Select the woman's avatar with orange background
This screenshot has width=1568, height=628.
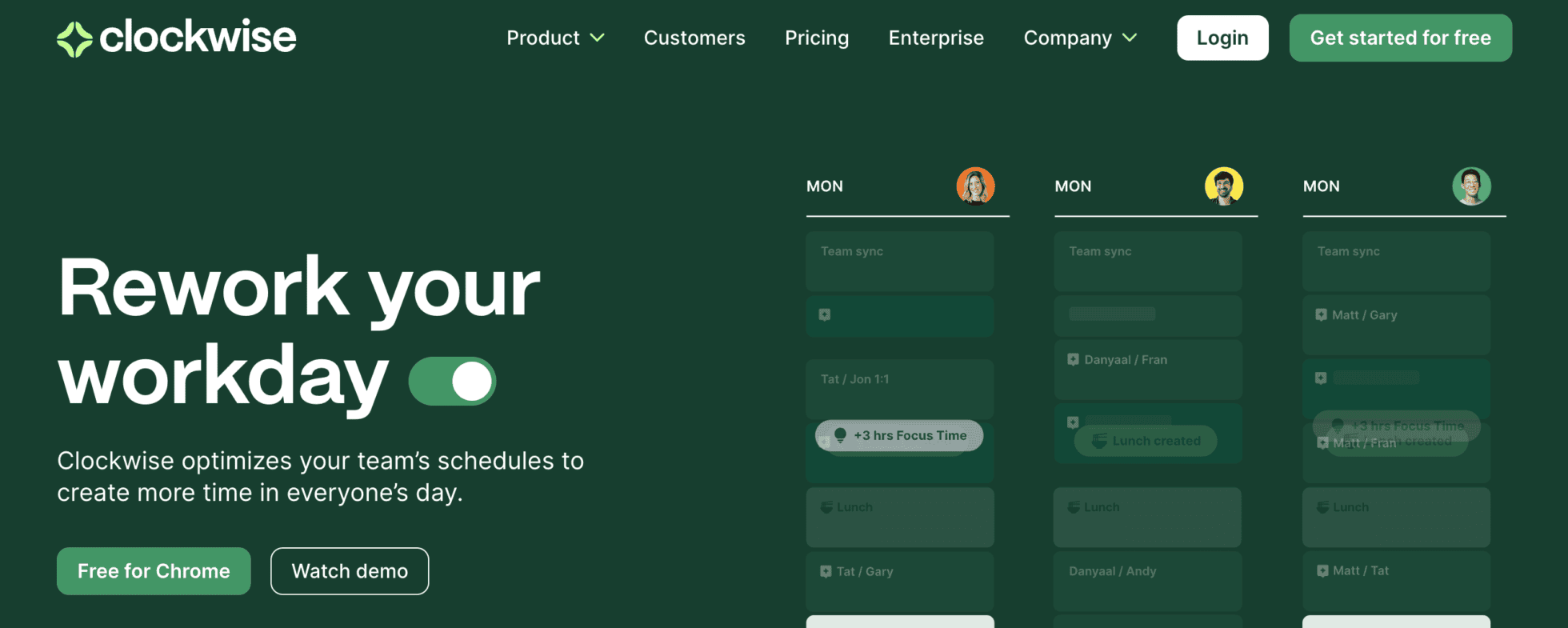[x=976, y=186]
